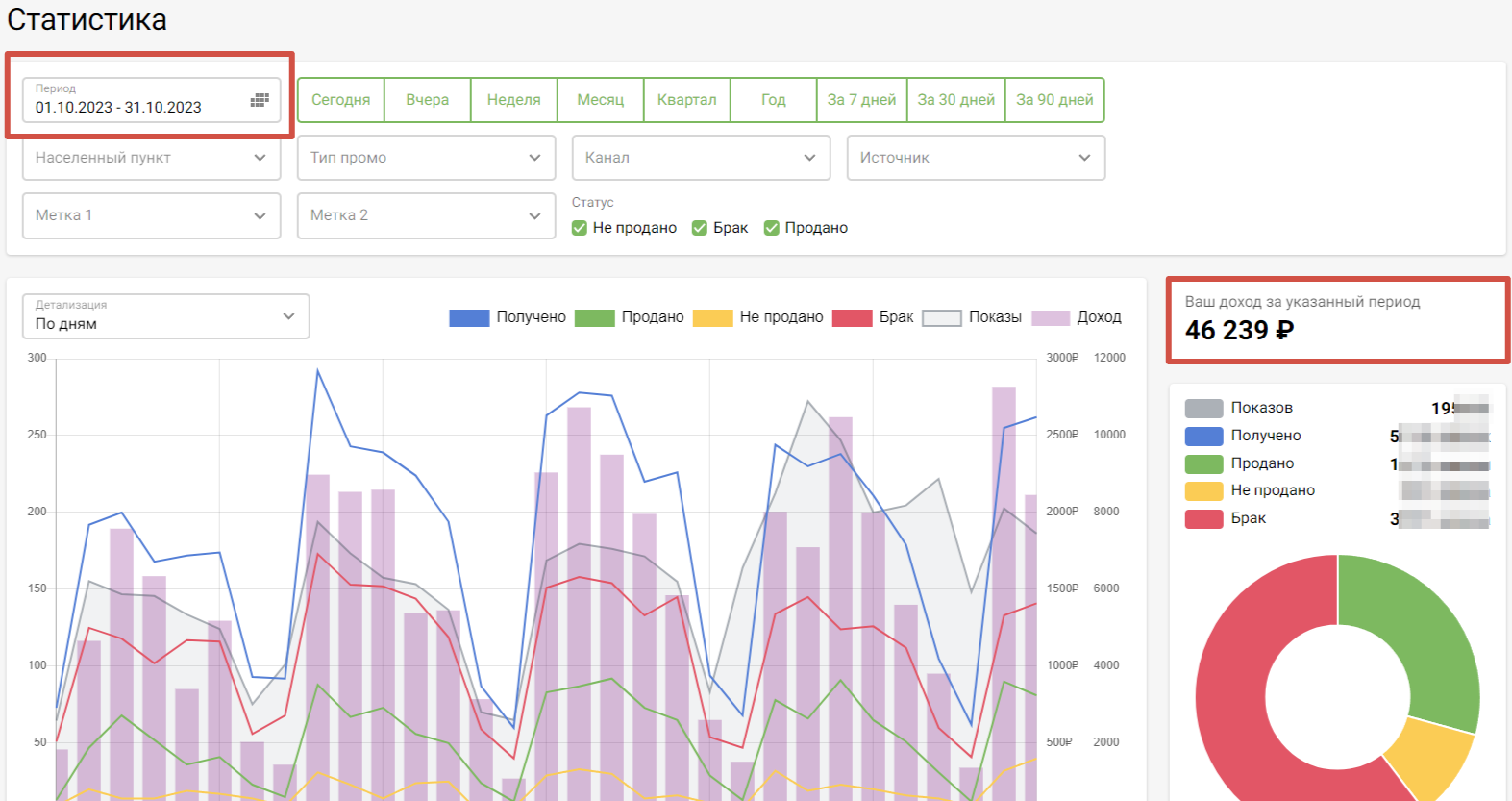
Task: Open the Источник dropdown
Action: [x=976, y=158]
